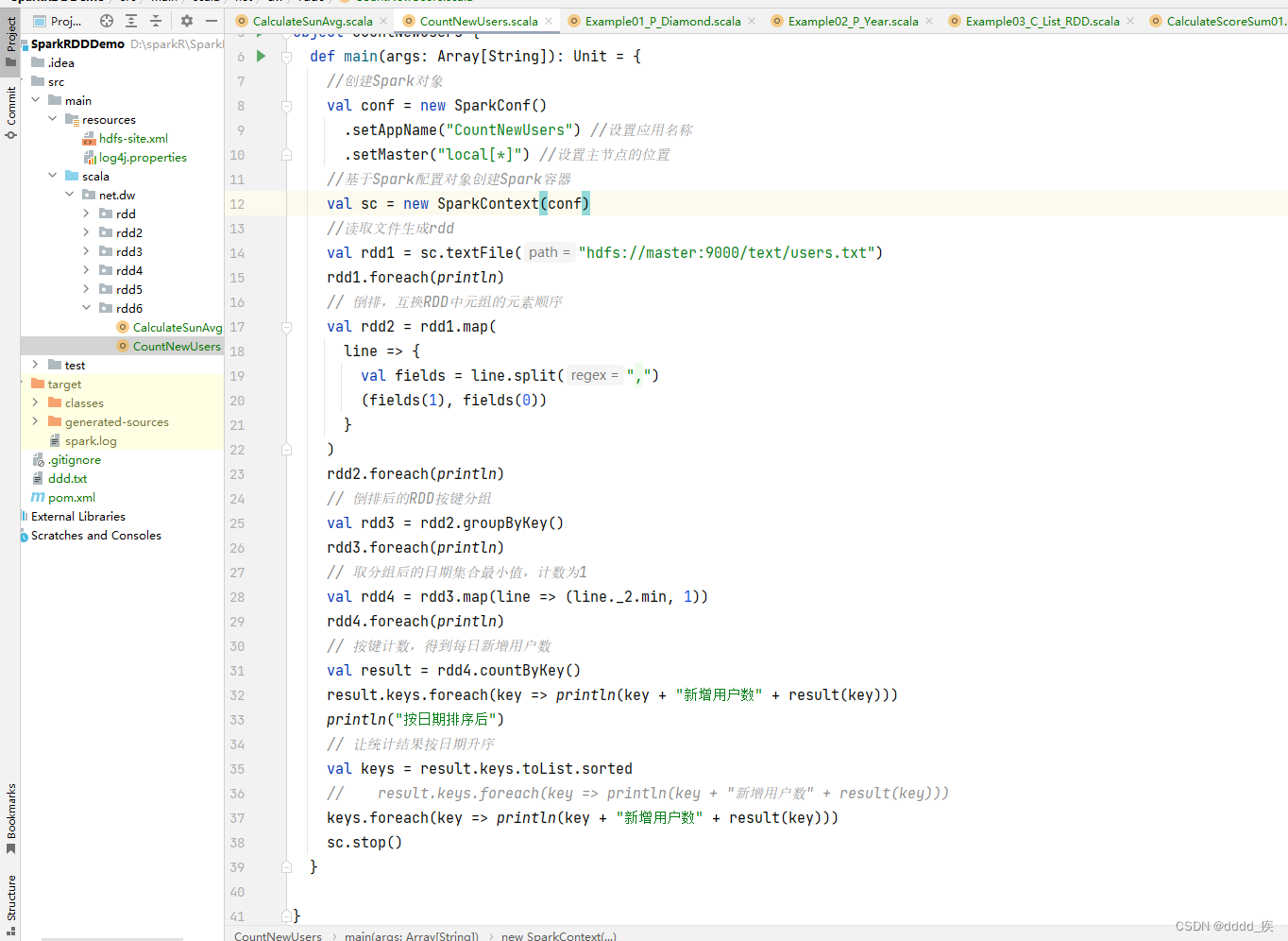1288x941 pixels.
Task: Click Expand All icon in Project panel
Action: (x=131, y=21)
